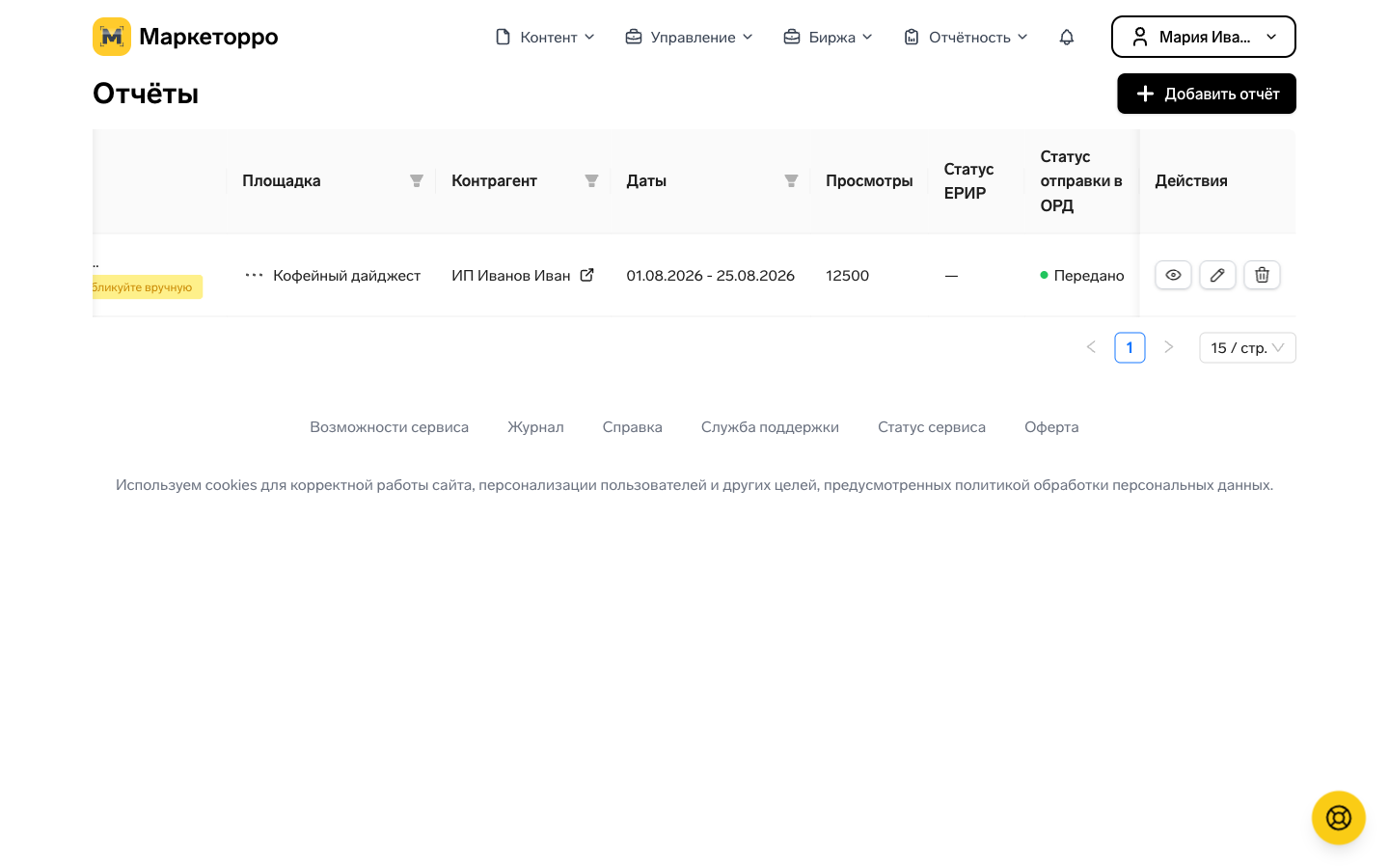Open external link for ИП Иванов Иван
1389x868 pixels.
click(586, 275)
